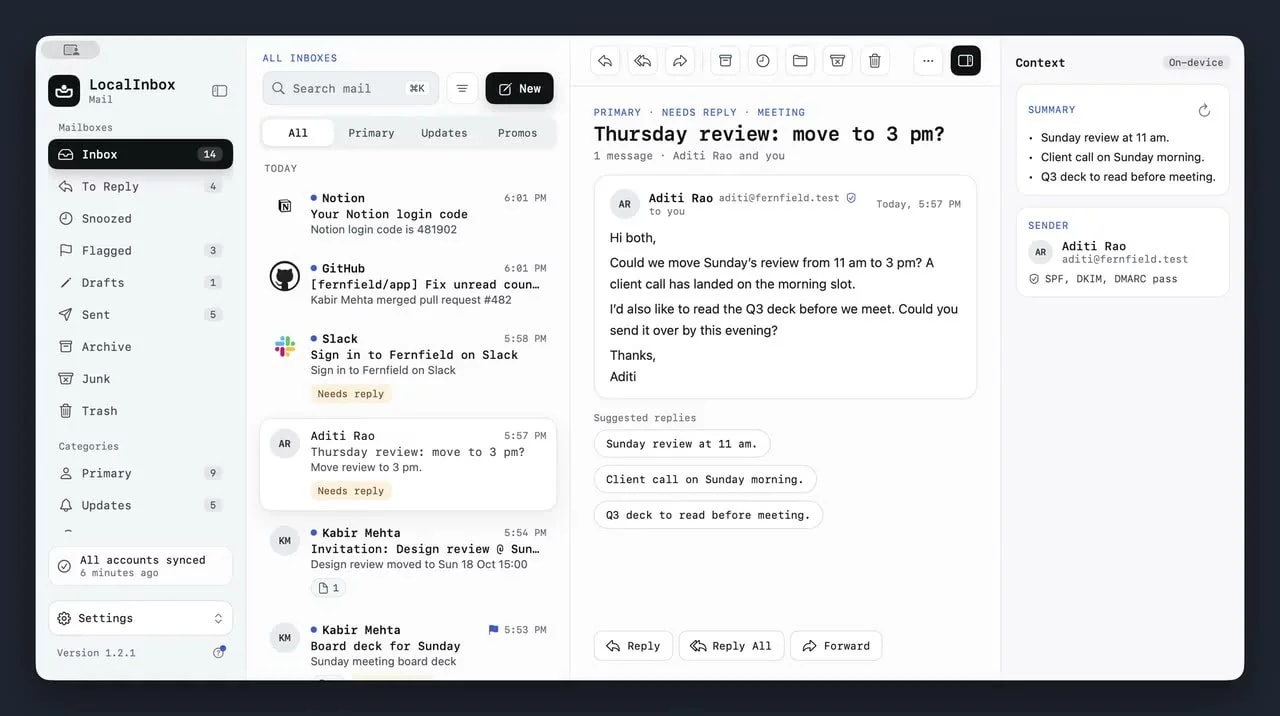Click the Needs reply tag on the Slack email
Viewport: 1280px width, 716px height.
click(x=351, y=394)
